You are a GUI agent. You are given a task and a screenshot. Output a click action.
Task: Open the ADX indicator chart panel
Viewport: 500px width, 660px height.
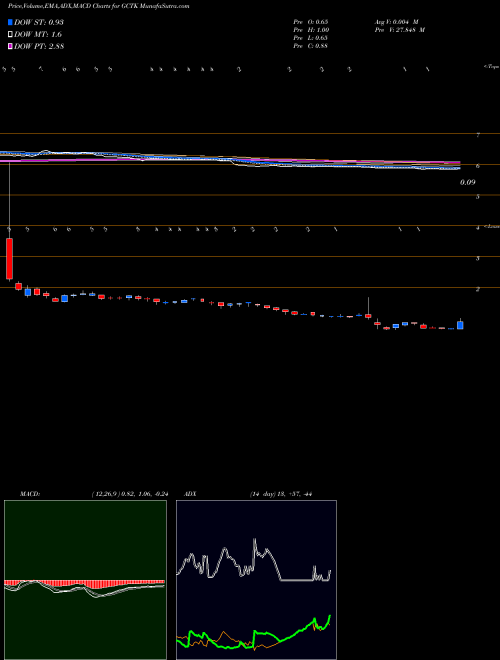[256, 580]
